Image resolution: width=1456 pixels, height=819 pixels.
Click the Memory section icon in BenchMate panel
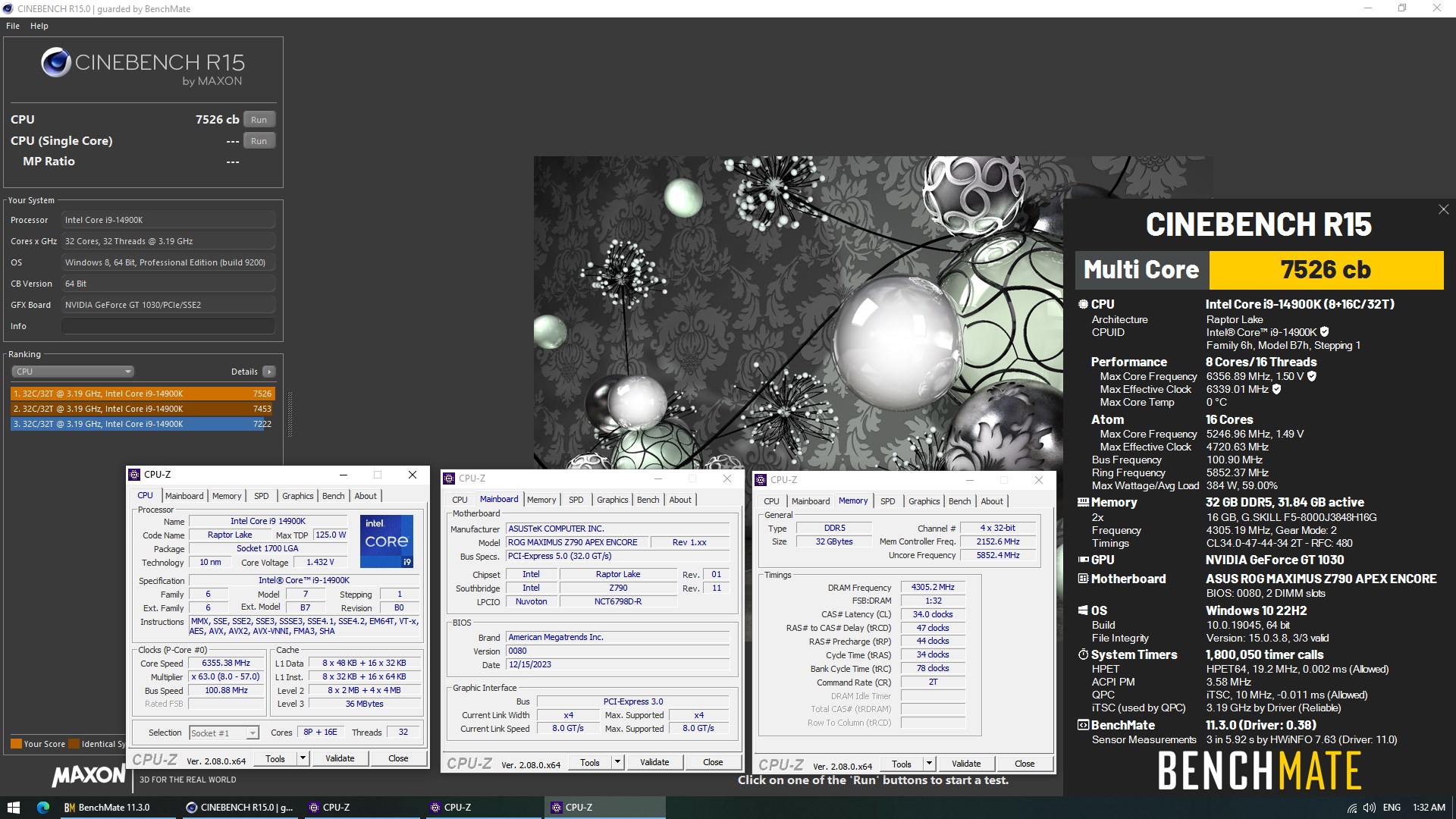1083,502
